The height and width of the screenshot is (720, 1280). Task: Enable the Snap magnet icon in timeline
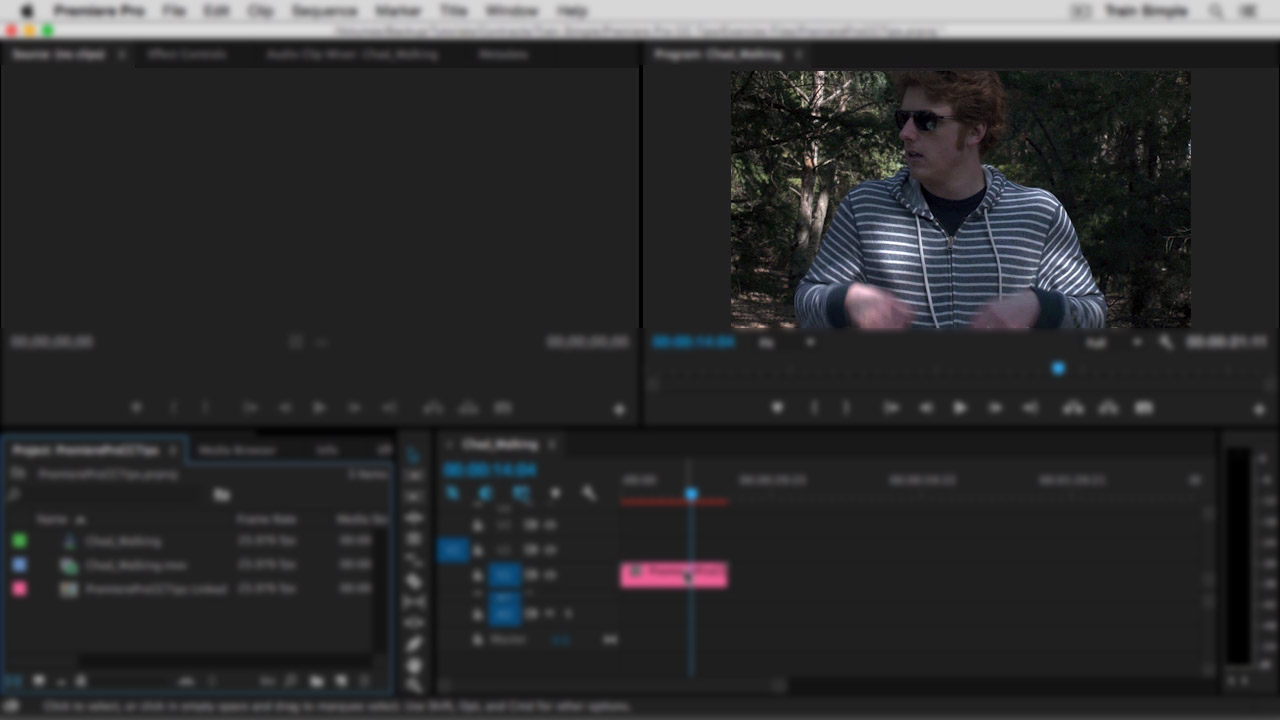(x=485, y=494)
